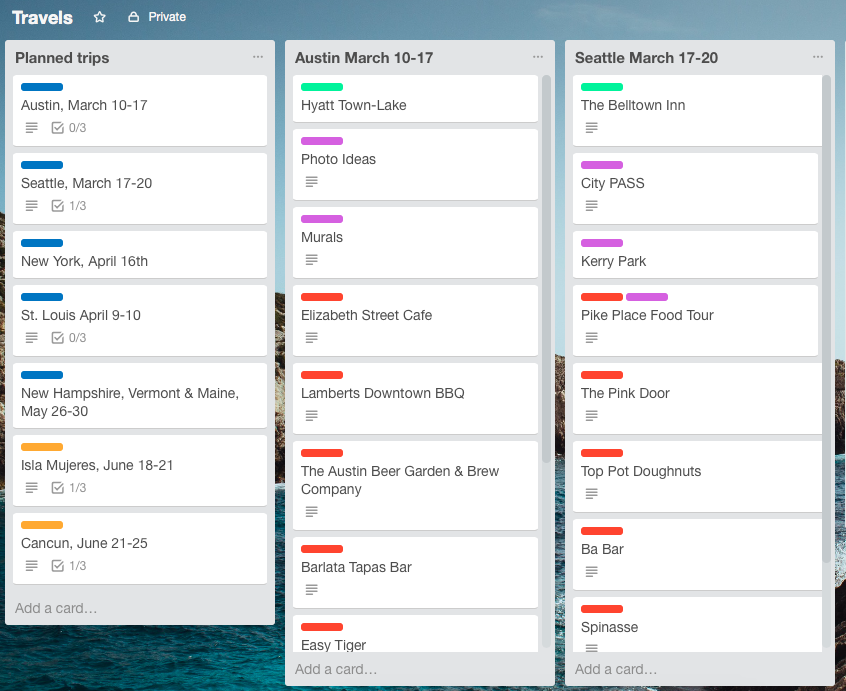The image size is (846, 691).
Task: Click description icon on Cancun, June 21-25 card
Action: click(32, 566)
